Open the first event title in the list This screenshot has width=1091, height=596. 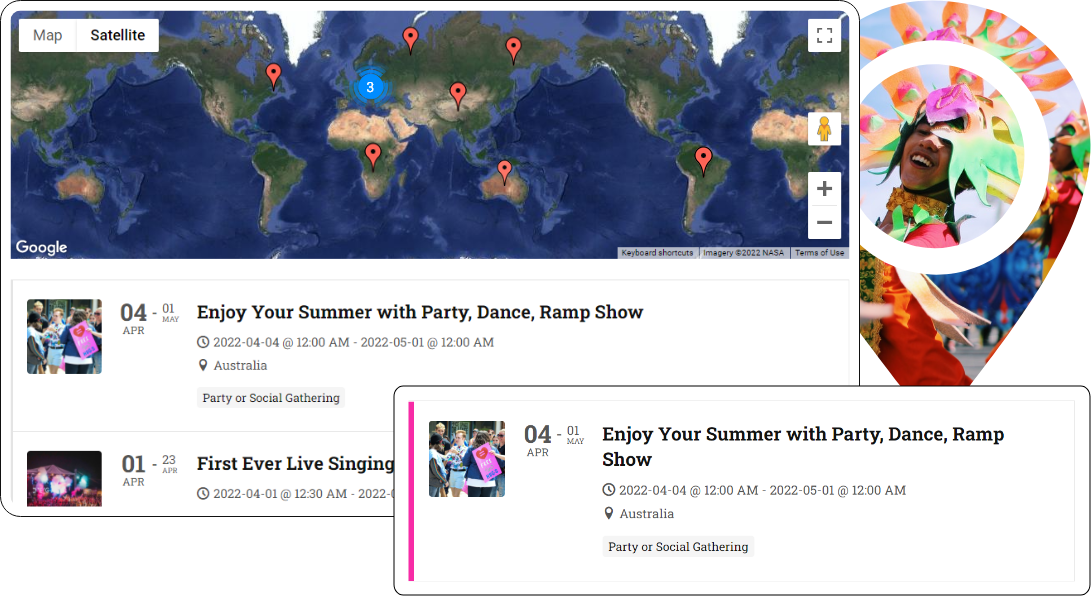419,312
